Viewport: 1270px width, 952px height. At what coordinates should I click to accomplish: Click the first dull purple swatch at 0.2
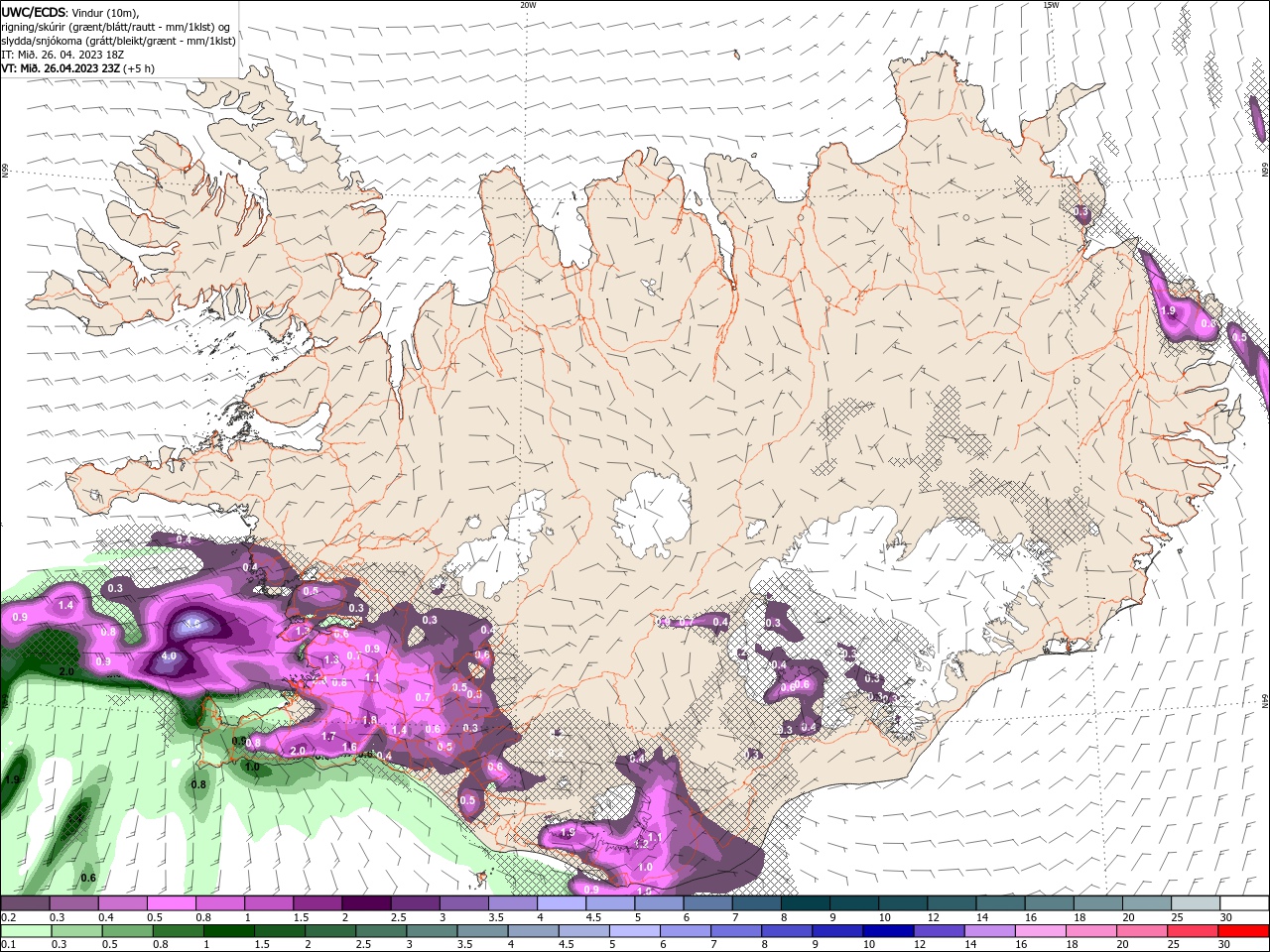25,902
